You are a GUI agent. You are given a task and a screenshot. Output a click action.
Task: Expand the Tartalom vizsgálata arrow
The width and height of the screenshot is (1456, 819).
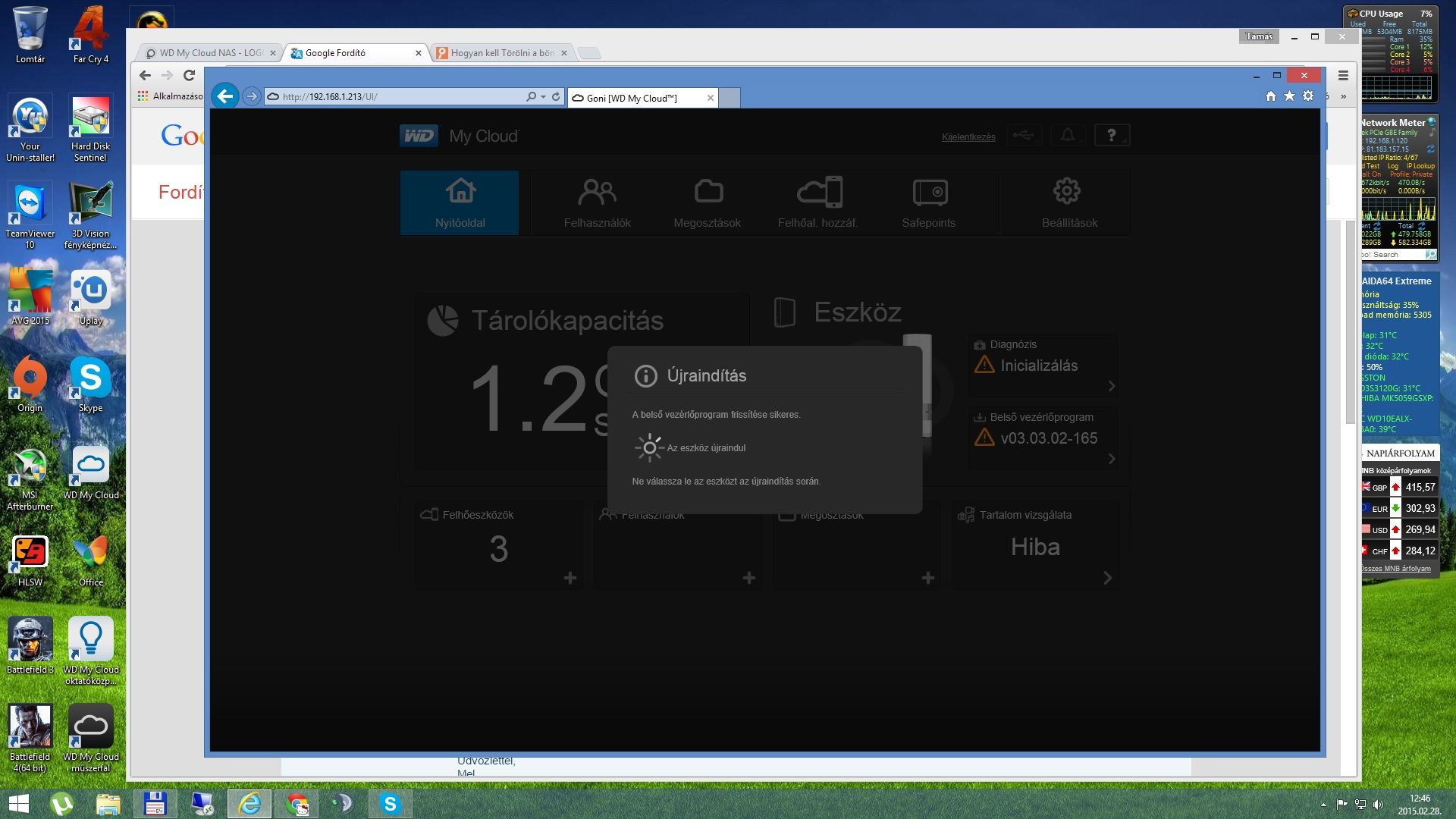pos(1107,578)
